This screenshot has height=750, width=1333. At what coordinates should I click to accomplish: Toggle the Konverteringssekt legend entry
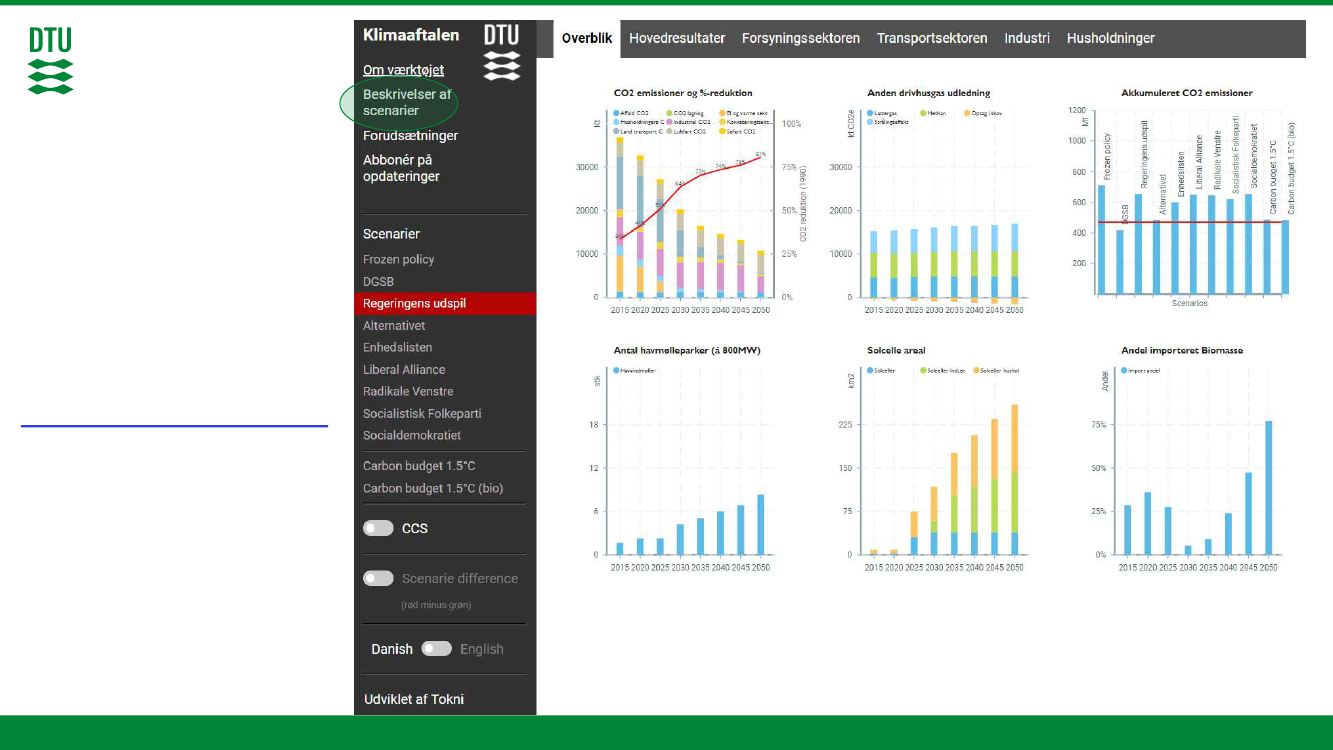(746, 122)
